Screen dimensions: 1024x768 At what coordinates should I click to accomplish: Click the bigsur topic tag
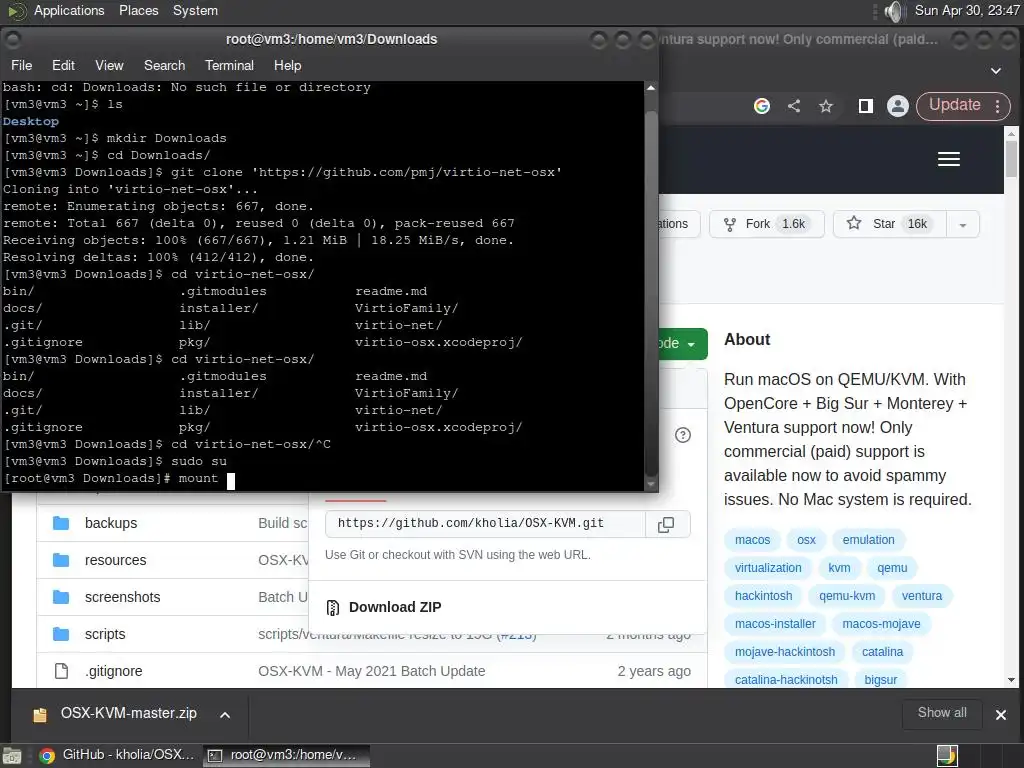(880, 680)
